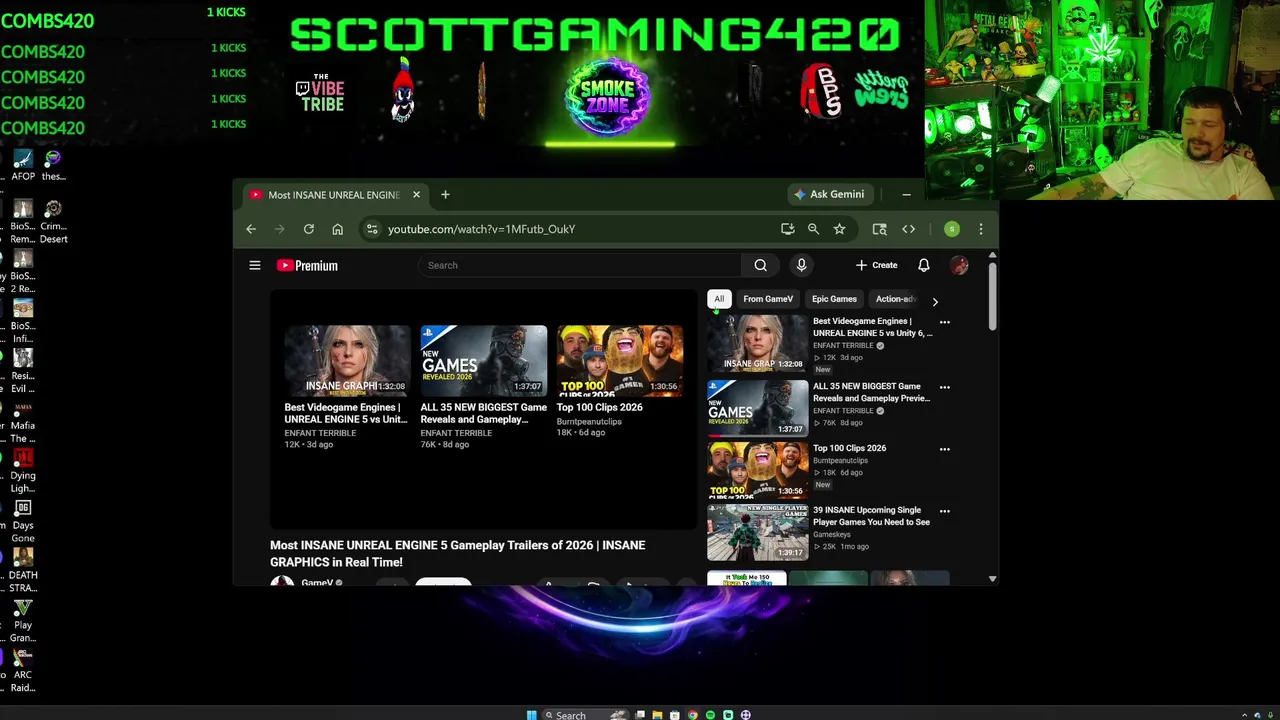
Task: Open YouTube notifications bell
Action: pos(924,265)
